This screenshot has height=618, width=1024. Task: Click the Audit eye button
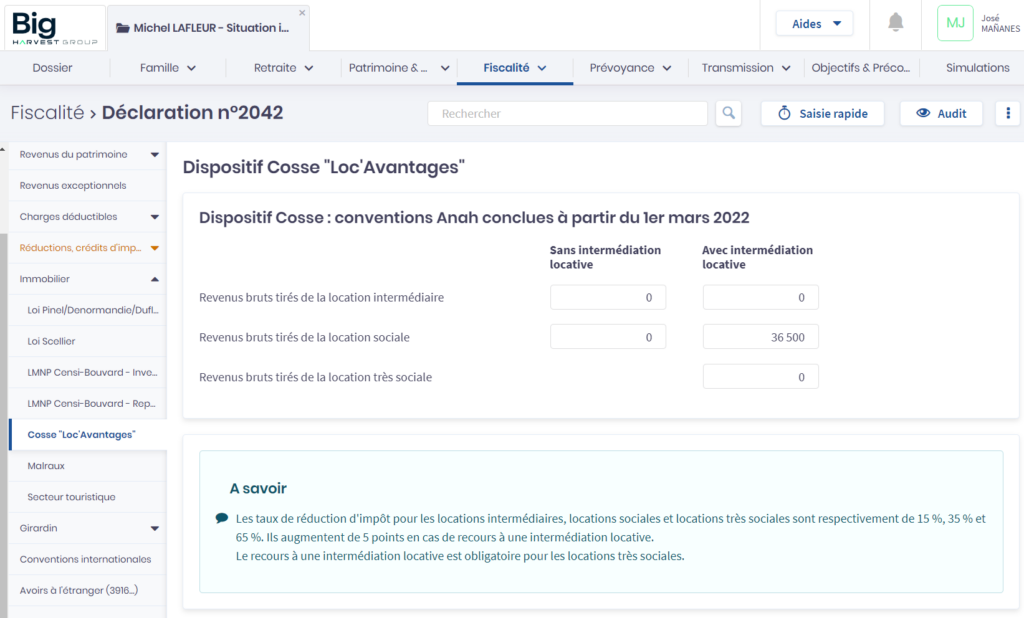tap(941, 113)
